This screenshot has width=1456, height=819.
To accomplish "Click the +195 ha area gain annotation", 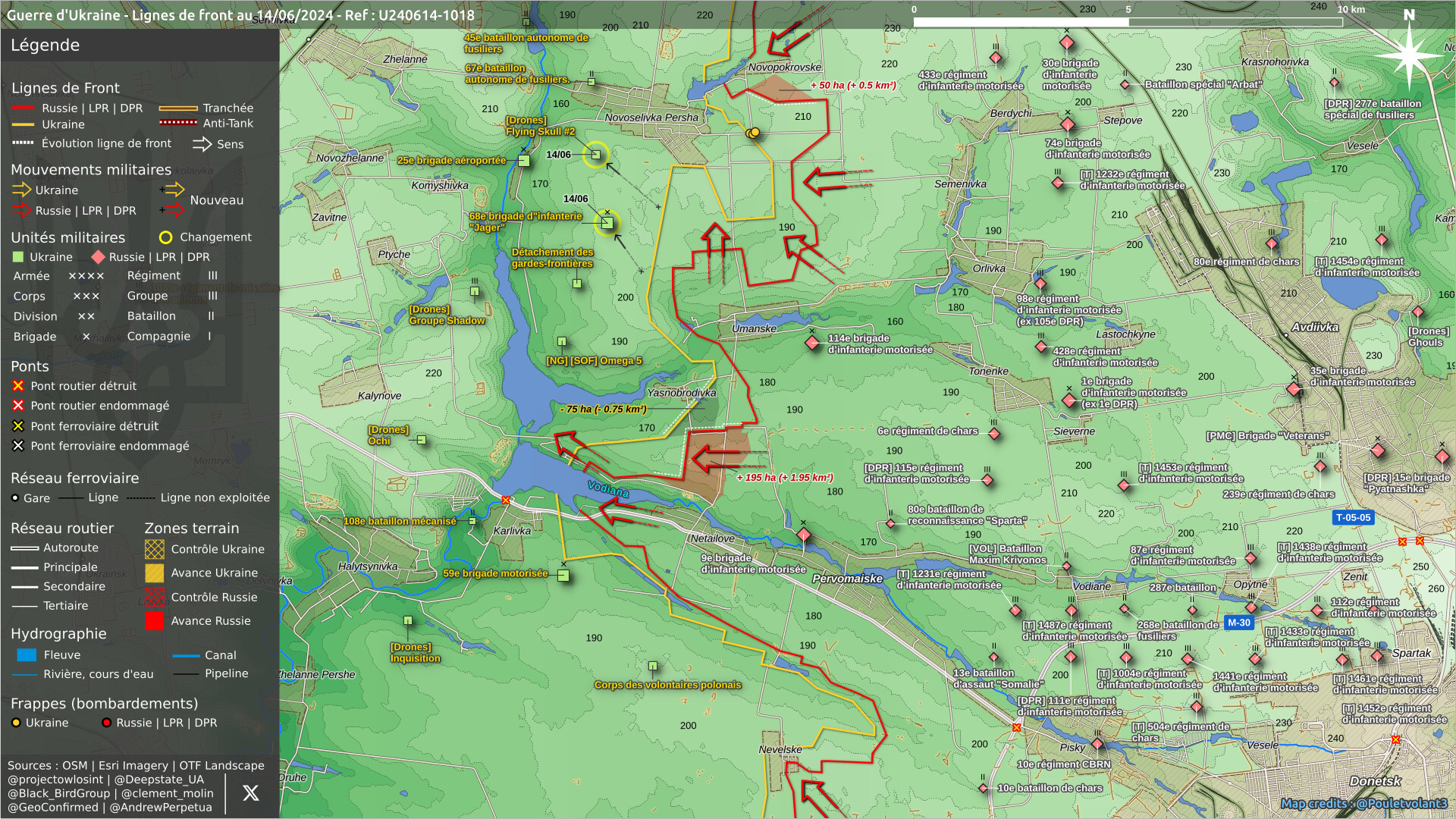I will [785, 478].
